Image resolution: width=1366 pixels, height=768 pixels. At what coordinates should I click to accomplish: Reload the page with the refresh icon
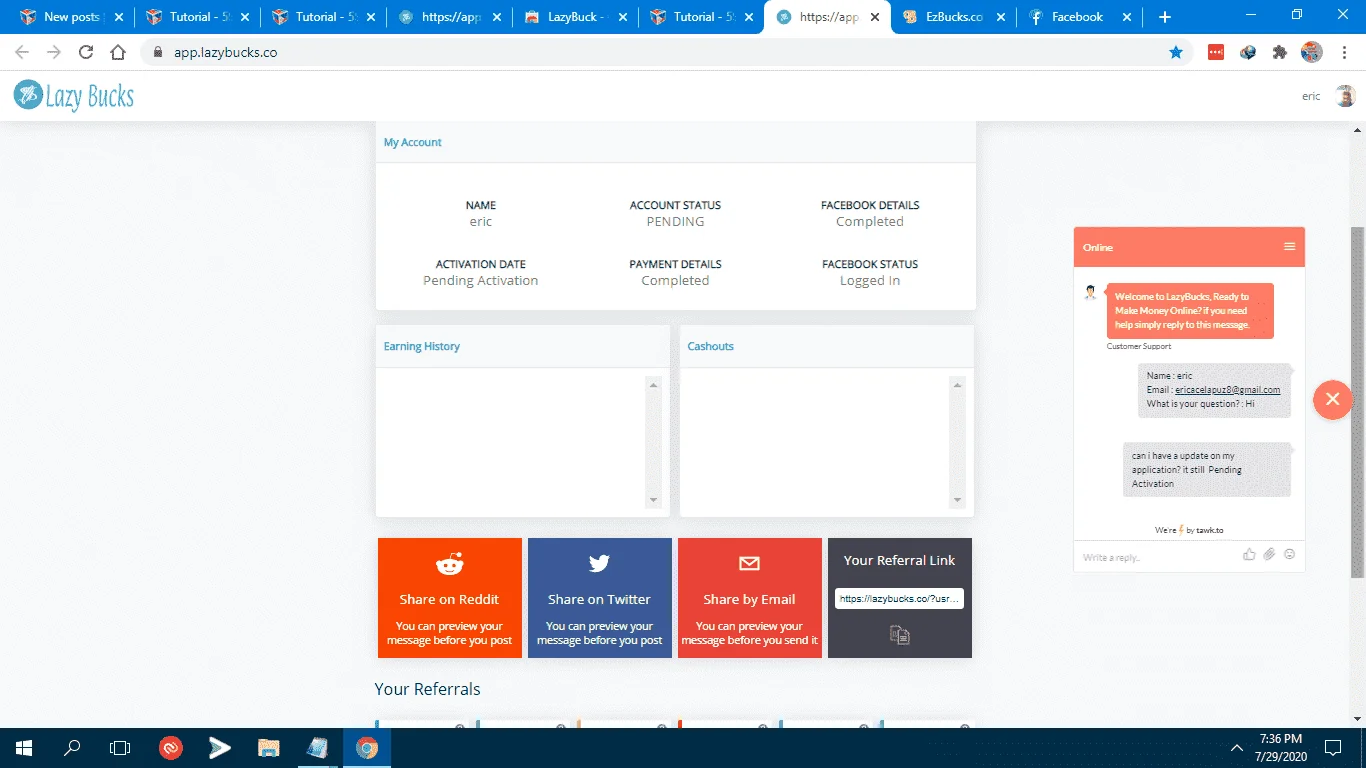click(86, 53)
